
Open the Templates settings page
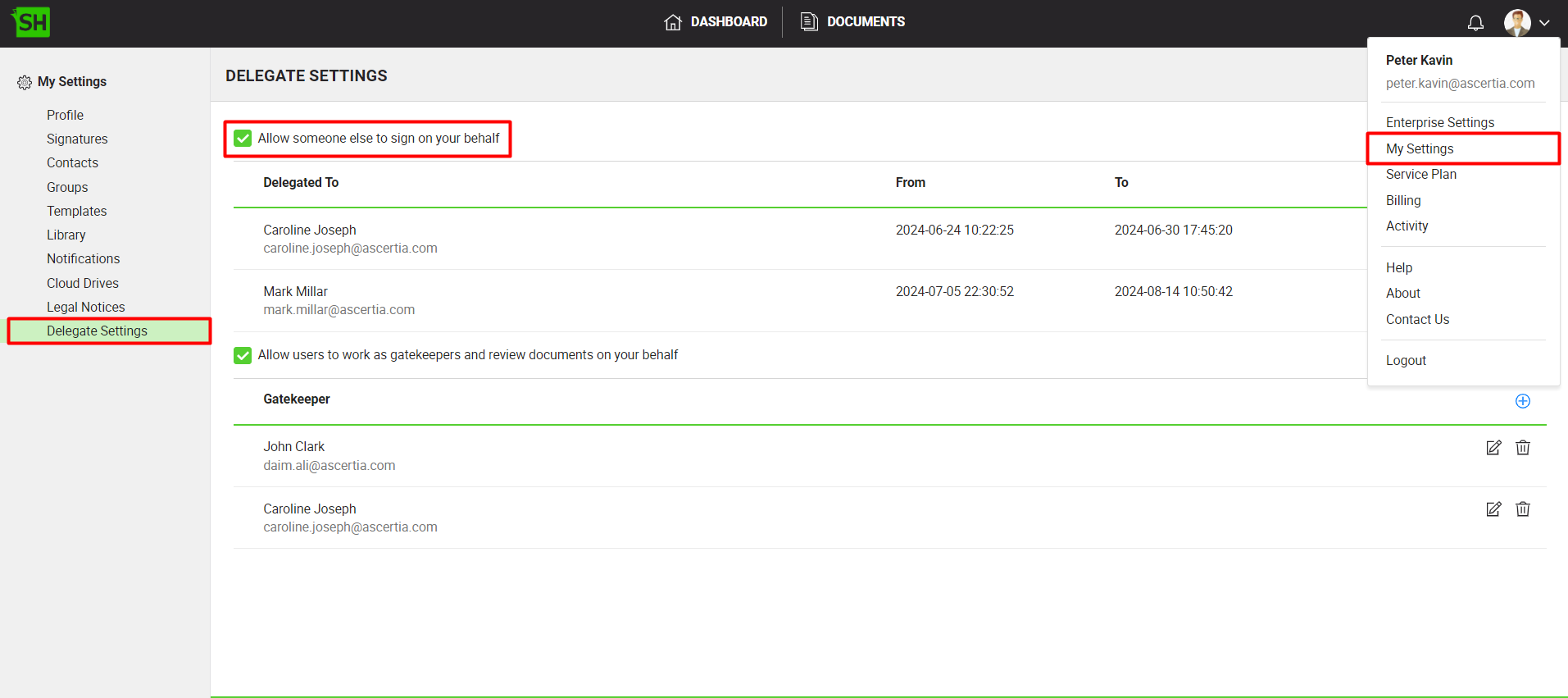pos(76,212)
